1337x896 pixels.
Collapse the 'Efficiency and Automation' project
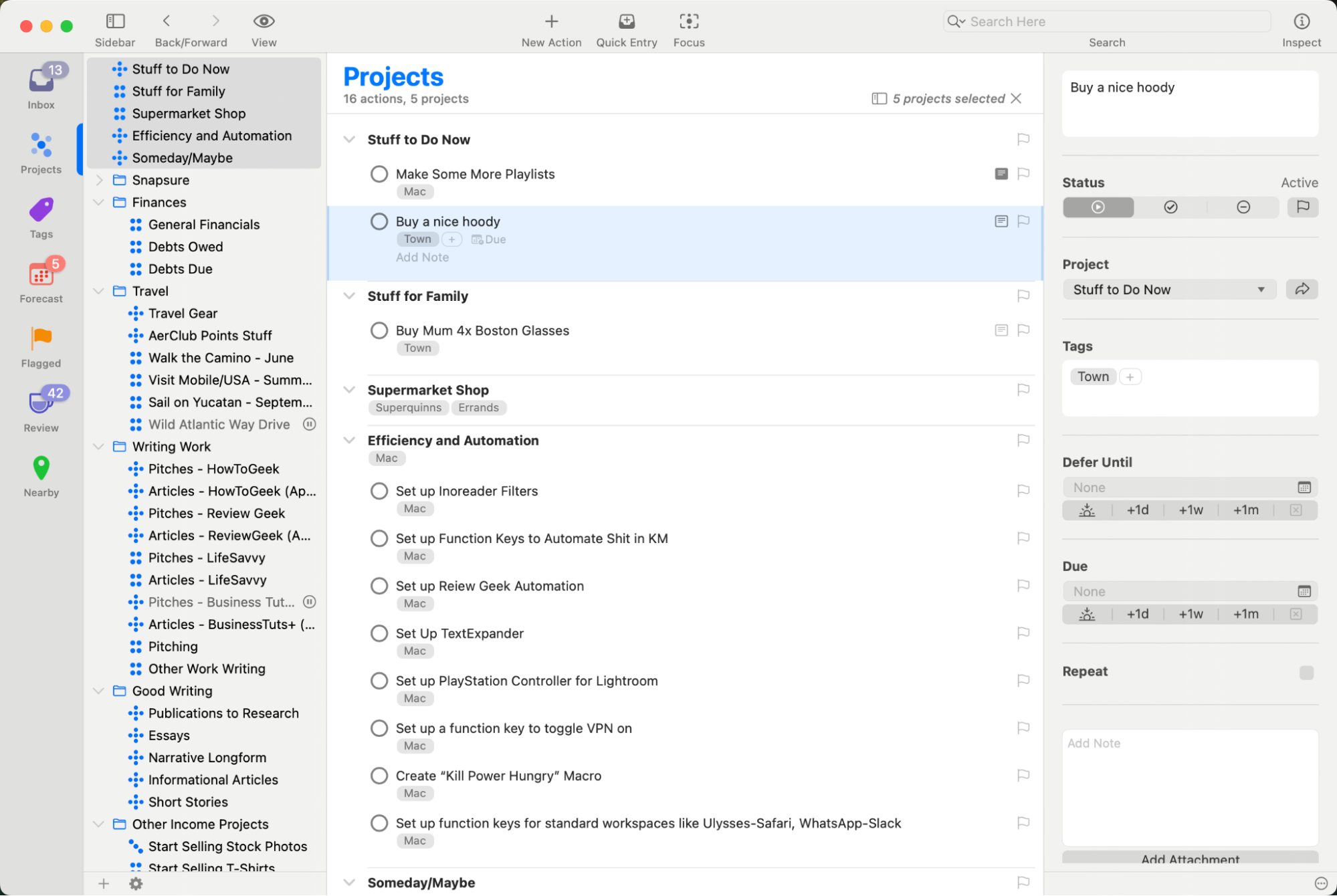pos(349,440)
